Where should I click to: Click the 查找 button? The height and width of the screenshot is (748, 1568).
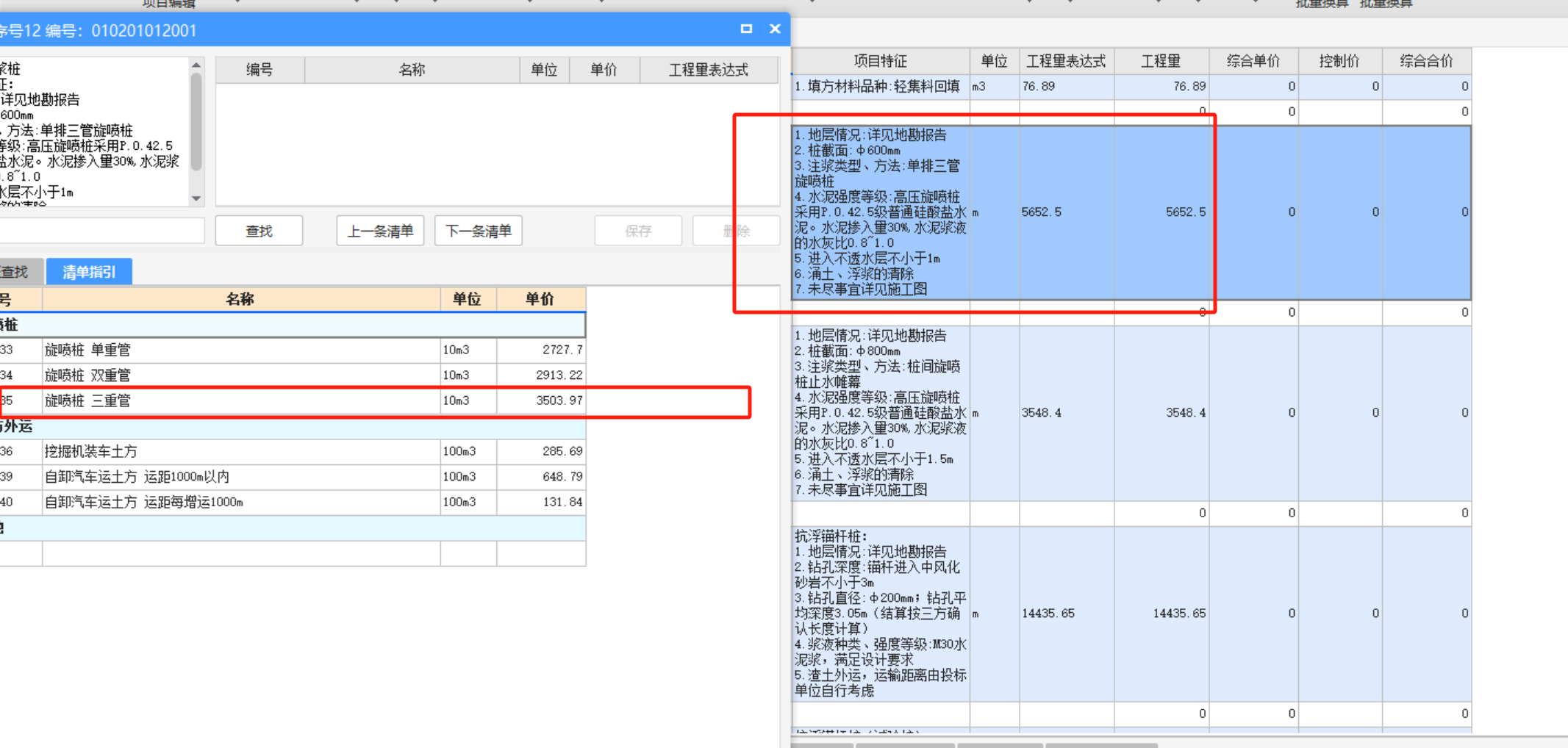coord(259,231)
